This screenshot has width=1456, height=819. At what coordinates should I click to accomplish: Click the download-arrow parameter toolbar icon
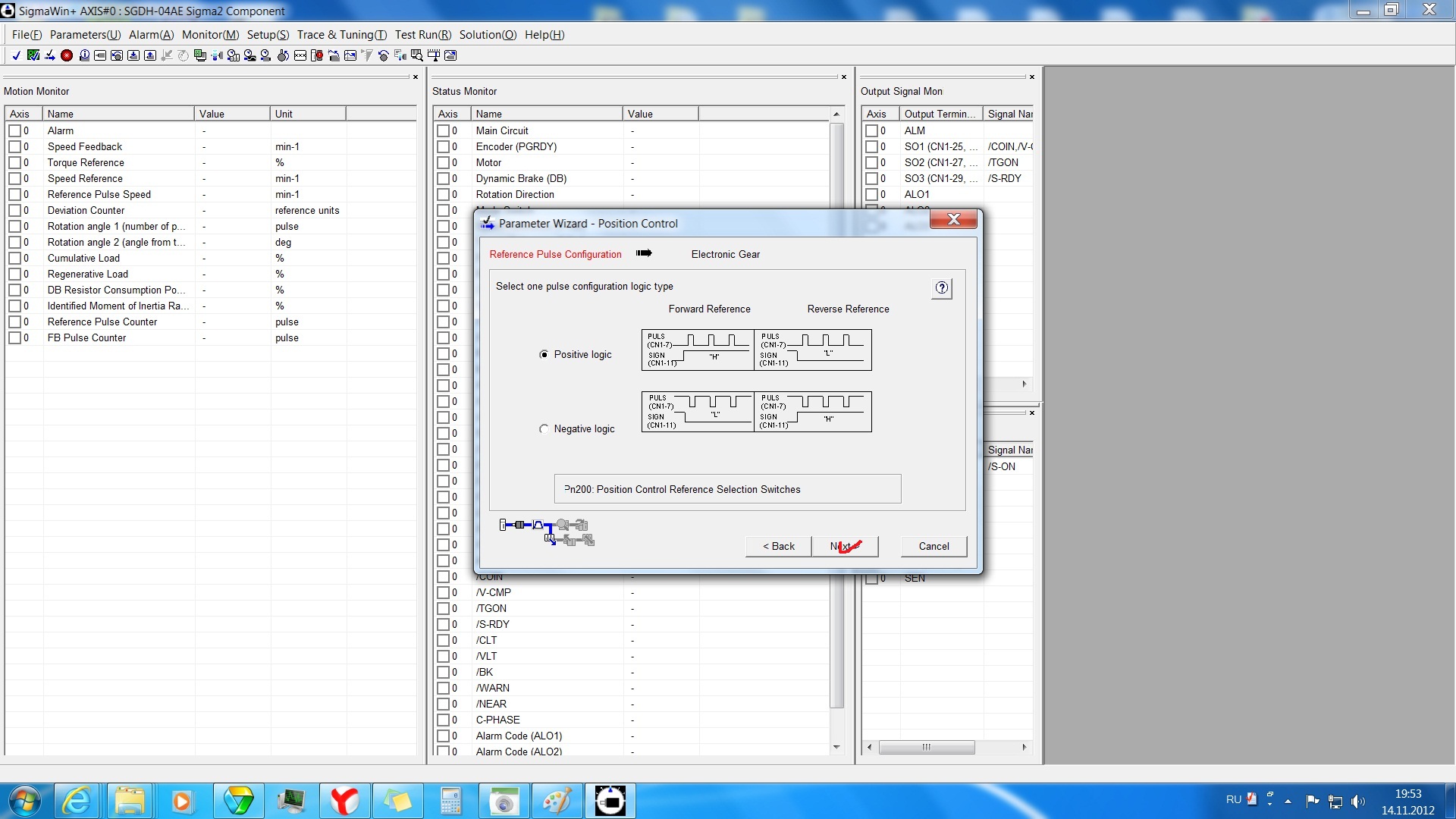tap(133, 55)
